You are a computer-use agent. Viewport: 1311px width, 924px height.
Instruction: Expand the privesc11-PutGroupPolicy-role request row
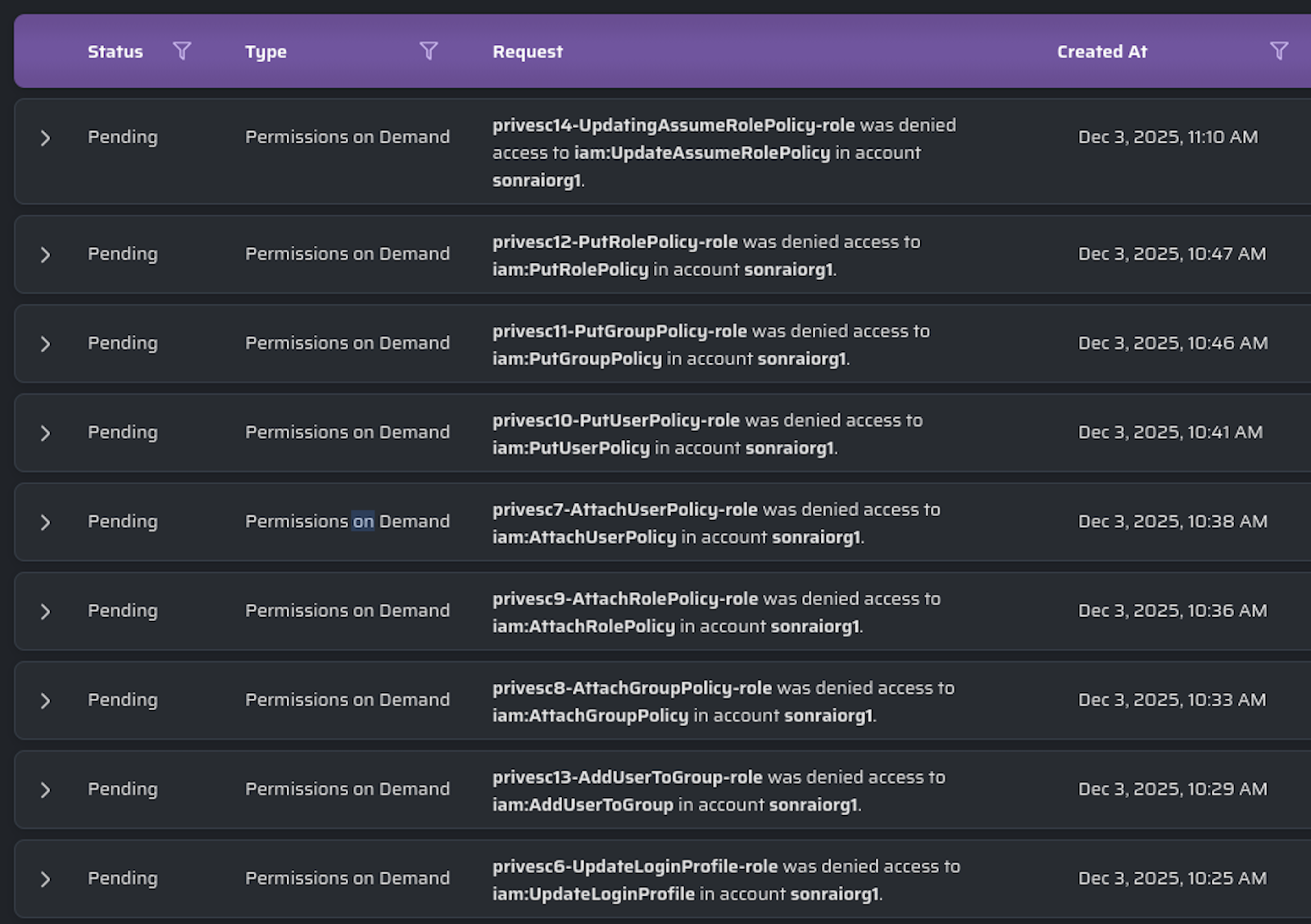tap(46, 344)
